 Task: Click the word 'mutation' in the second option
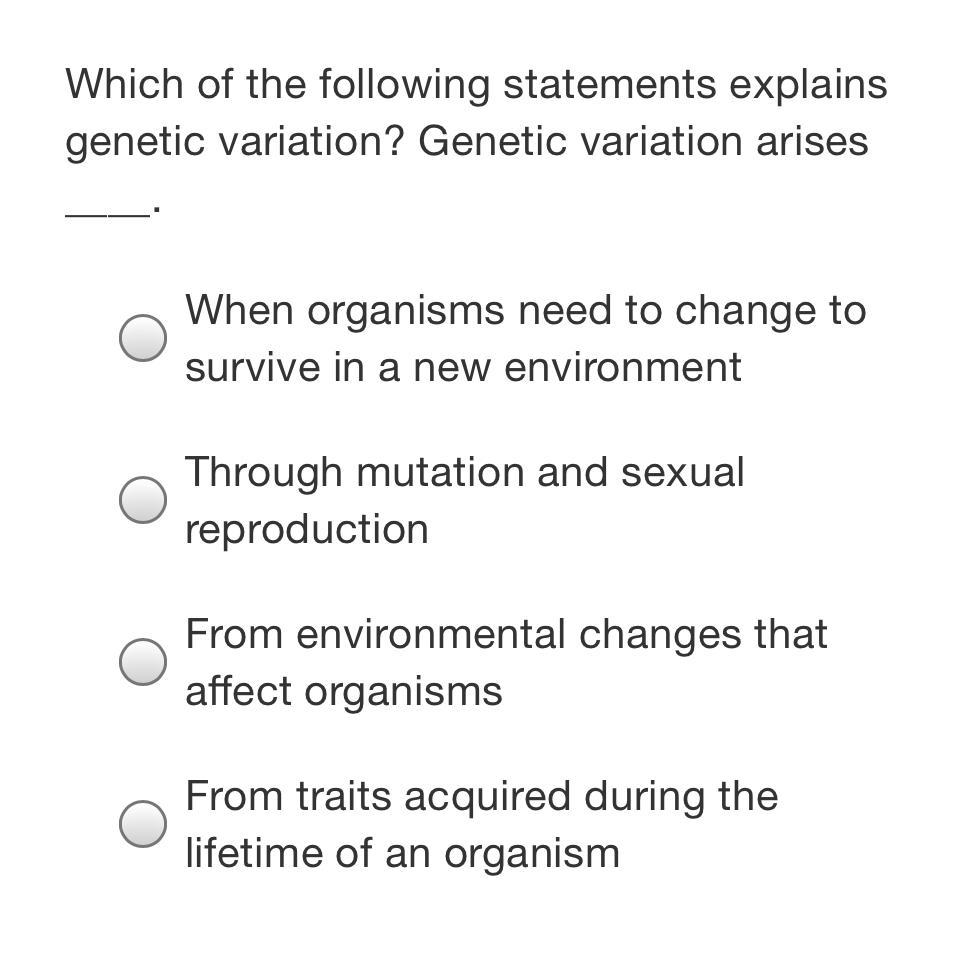point(440,473)
